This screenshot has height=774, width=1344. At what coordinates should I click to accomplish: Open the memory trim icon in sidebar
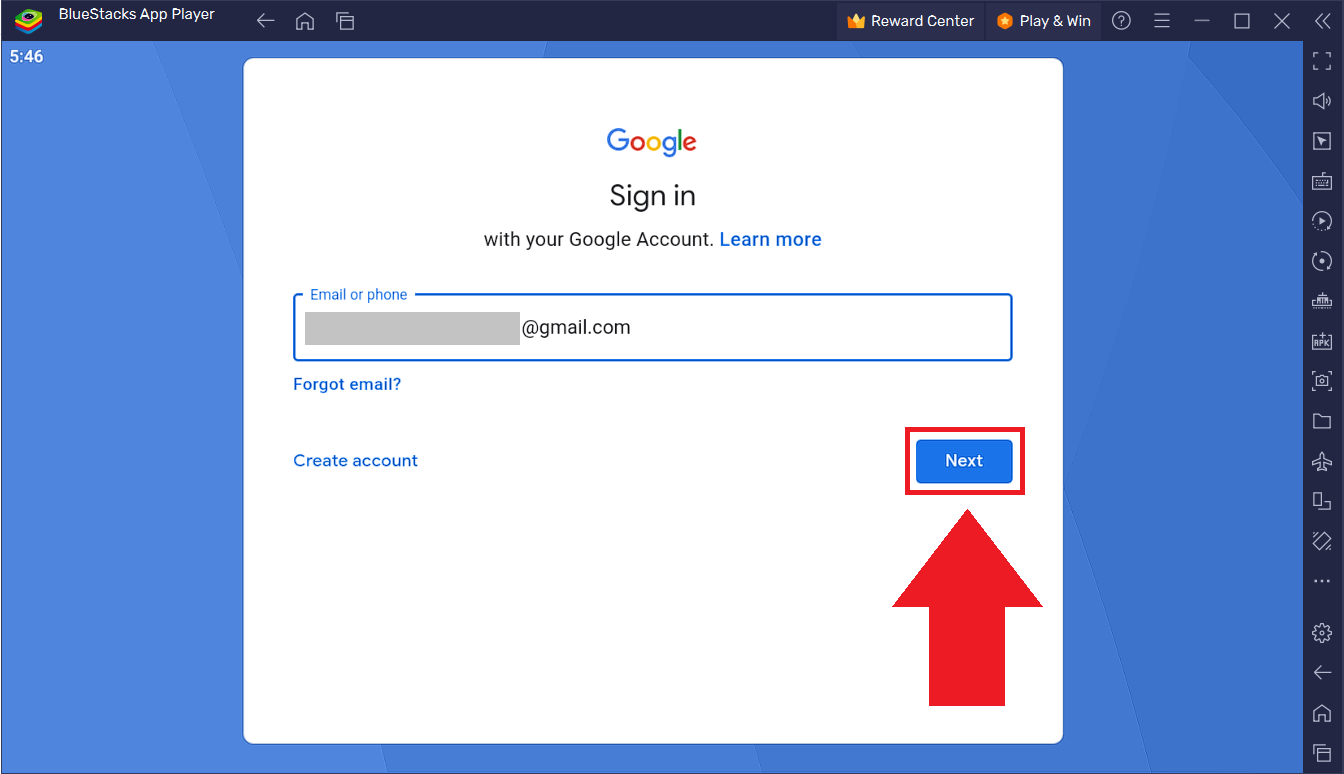1322,301
